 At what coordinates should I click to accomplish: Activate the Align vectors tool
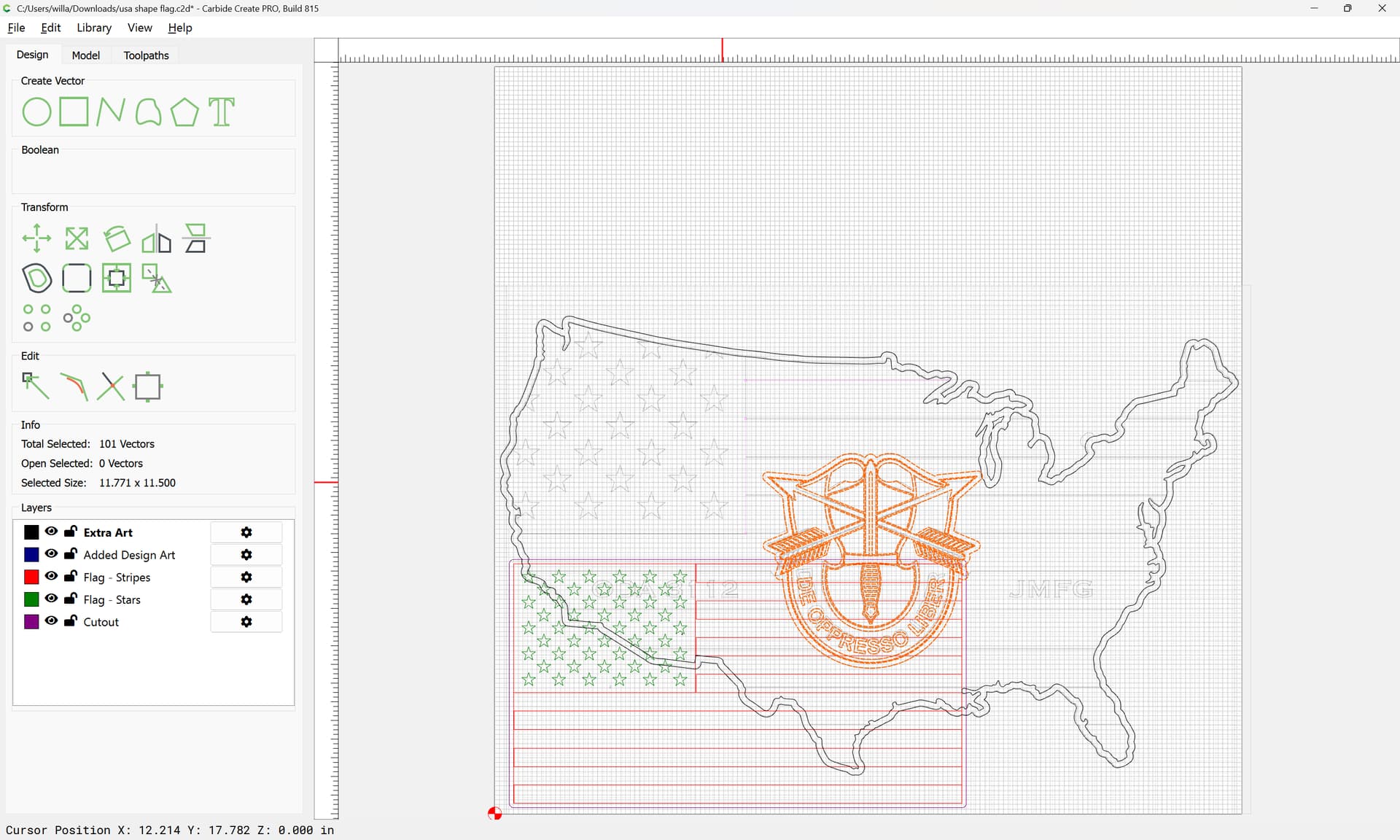195,238
